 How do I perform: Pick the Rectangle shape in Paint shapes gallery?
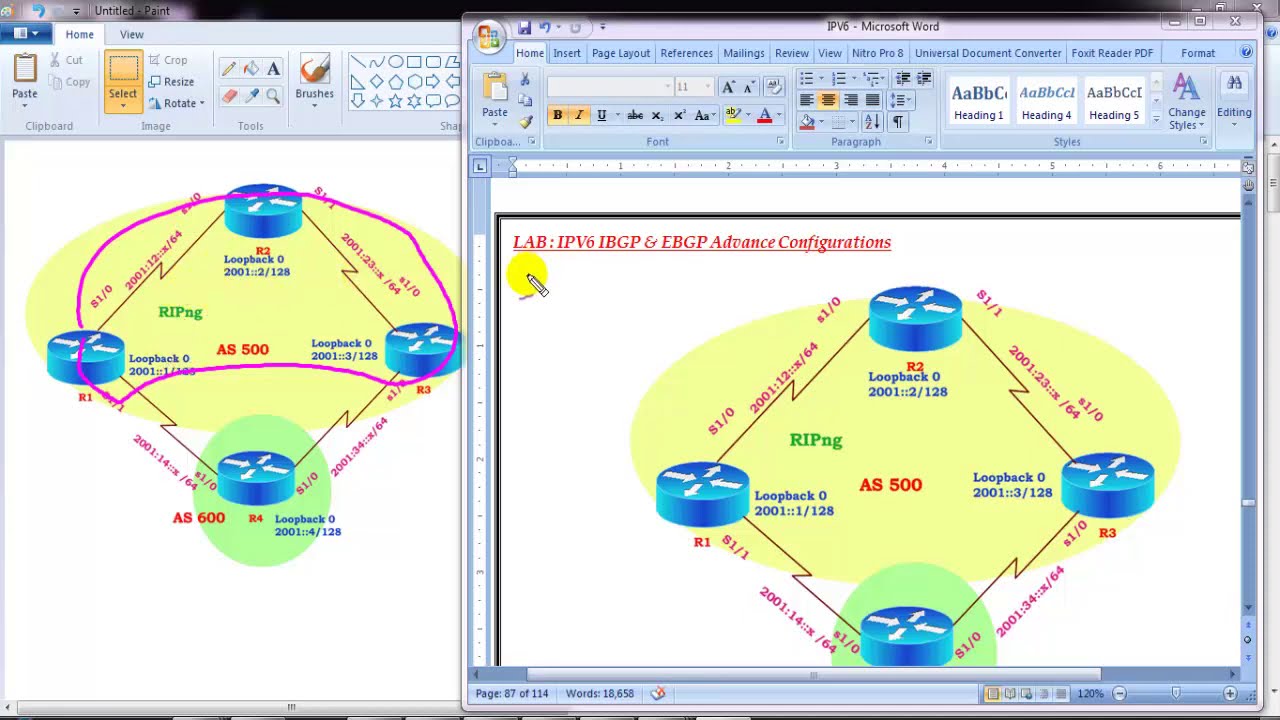(x=414, y=62)
